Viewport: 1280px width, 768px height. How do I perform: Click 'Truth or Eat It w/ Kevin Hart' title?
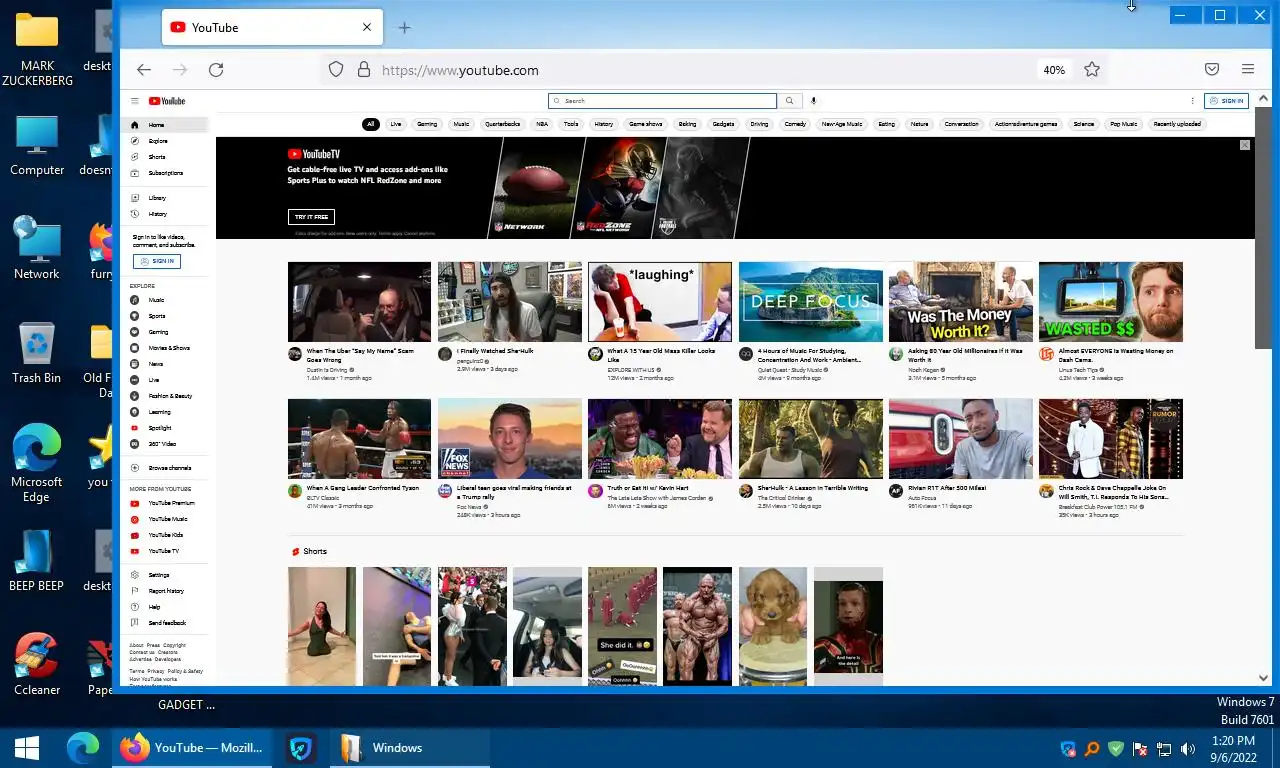(647, 488)
